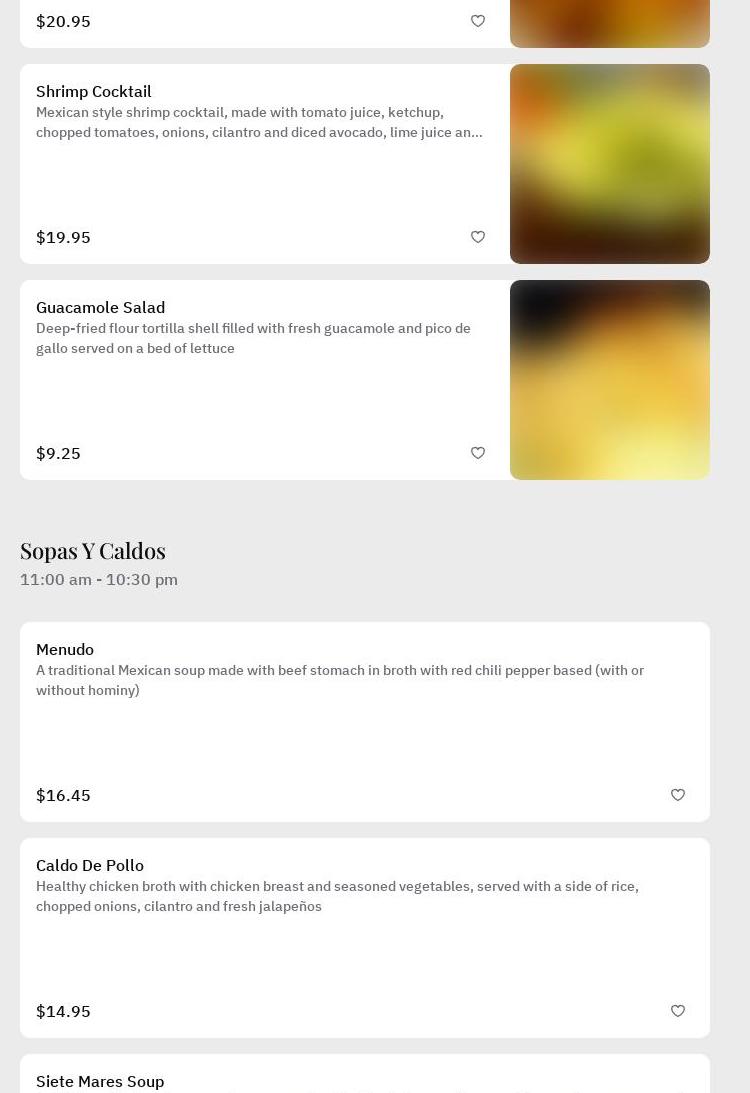Click the Shrimp Cocktail description text
This screenshot has height=1093, width=750.
coord(259,122)
